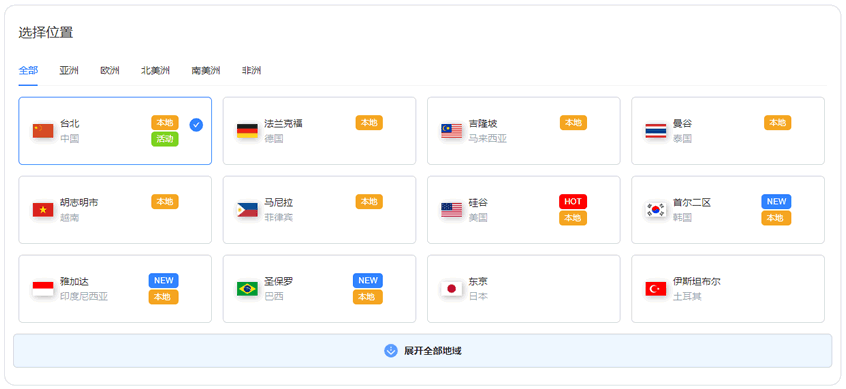This screenshot has height=389, width=846.
Task: Click the 德国 country label
Action: (x=274, y=139)
